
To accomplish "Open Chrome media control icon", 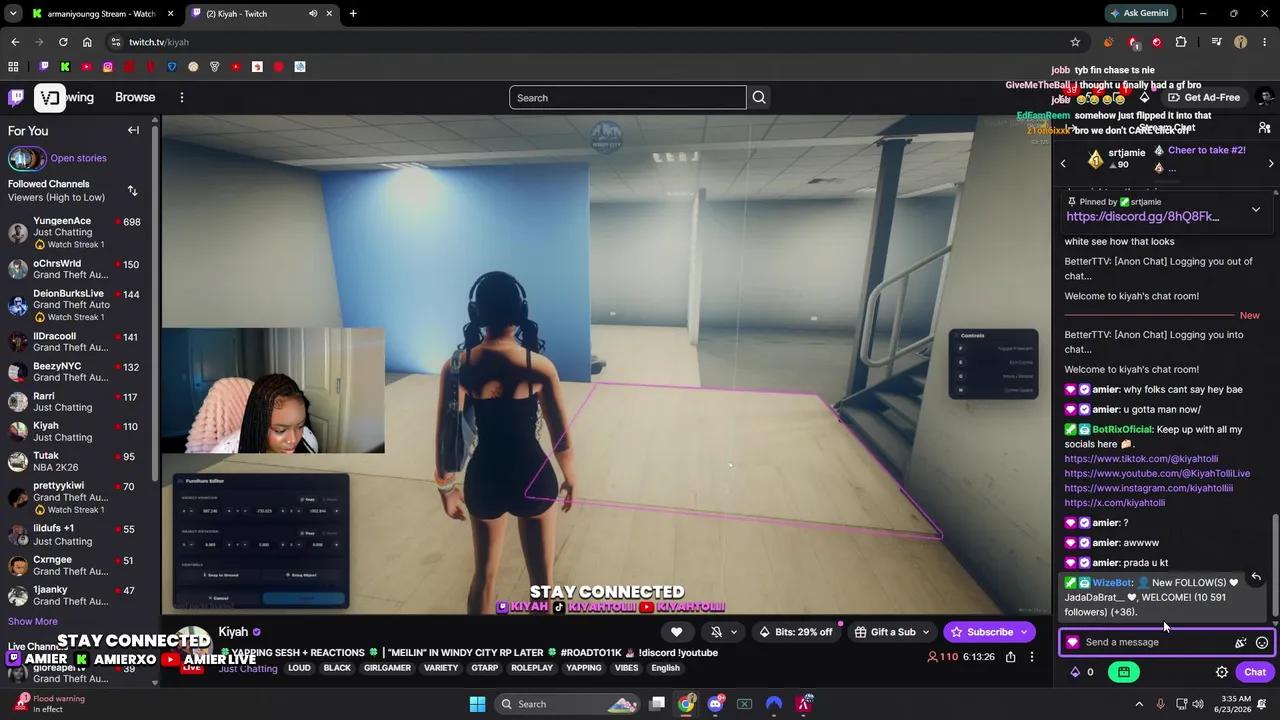I will (1216, 42).
